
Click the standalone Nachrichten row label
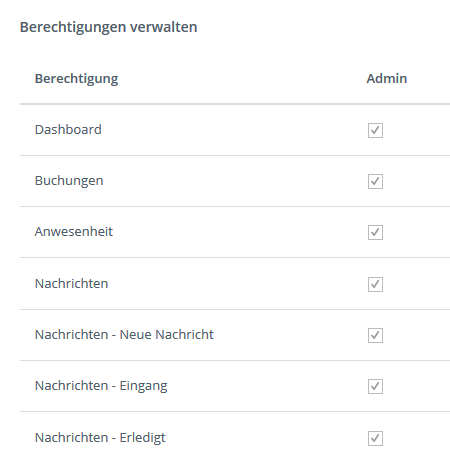coord(71,284)
